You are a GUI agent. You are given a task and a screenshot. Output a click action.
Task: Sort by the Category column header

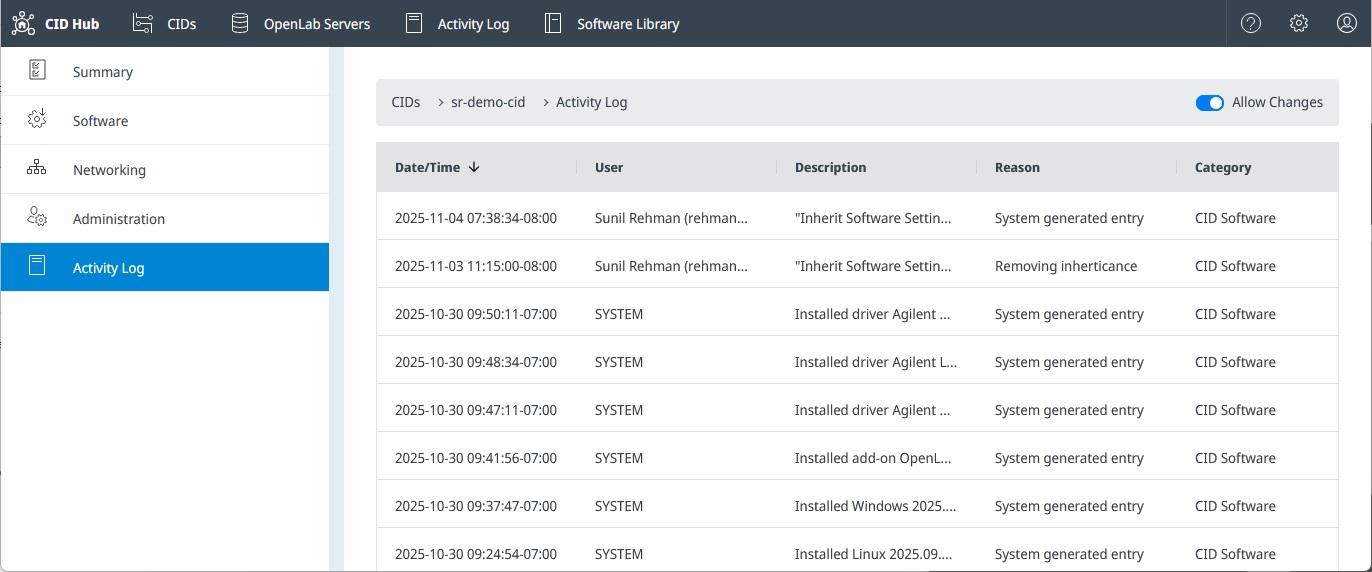pos(1223,167)
